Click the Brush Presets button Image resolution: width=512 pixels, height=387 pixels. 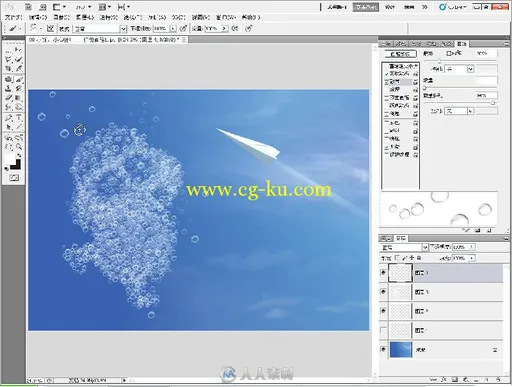pyautogui.click(x=401, y=54)
